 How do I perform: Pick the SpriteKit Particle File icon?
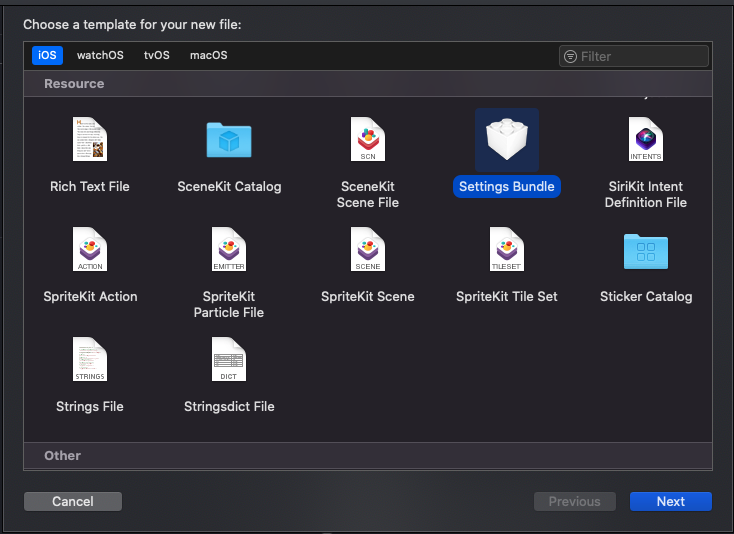pos(229,249)
